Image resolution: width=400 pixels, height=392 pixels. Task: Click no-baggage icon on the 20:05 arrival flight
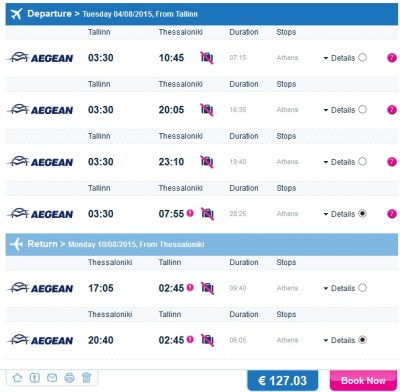(x=207, y=110)
